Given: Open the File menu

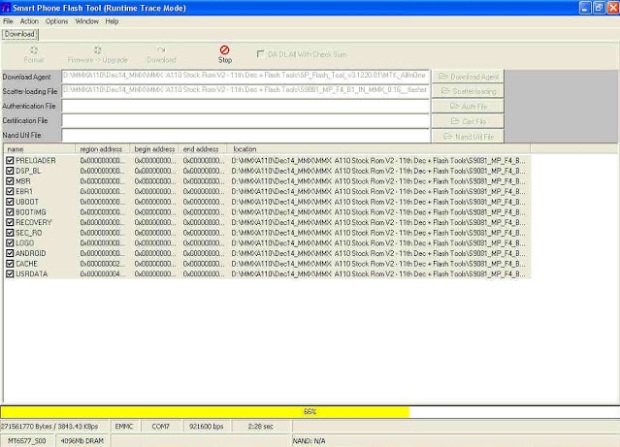Looking at the screenshot, I should click(x=8, y=21).
